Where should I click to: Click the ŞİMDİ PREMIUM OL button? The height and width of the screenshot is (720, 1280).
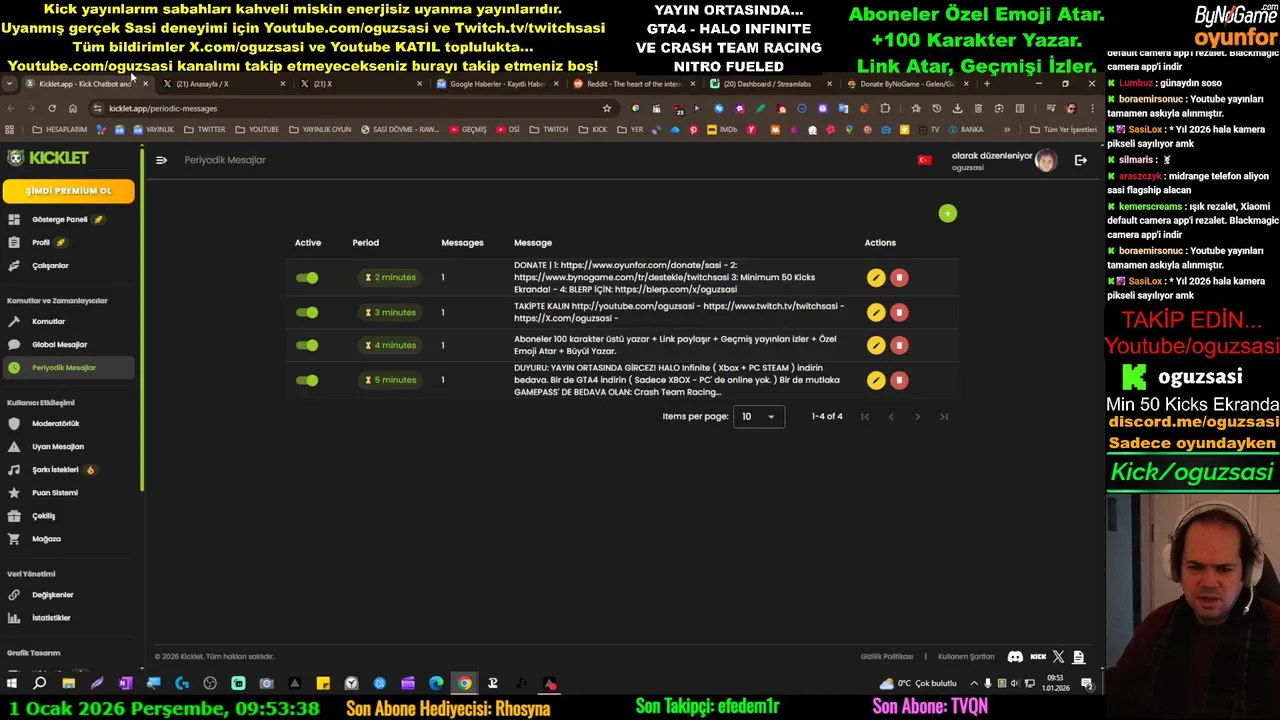[x=69, y=191]
